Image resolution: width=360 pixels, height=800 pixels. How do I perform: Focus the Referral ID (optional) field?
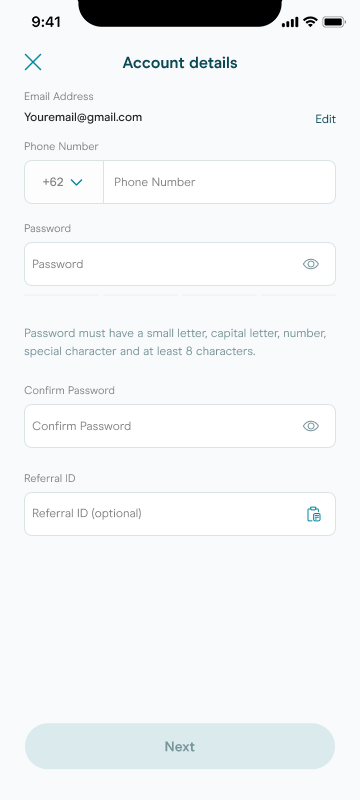180,514
